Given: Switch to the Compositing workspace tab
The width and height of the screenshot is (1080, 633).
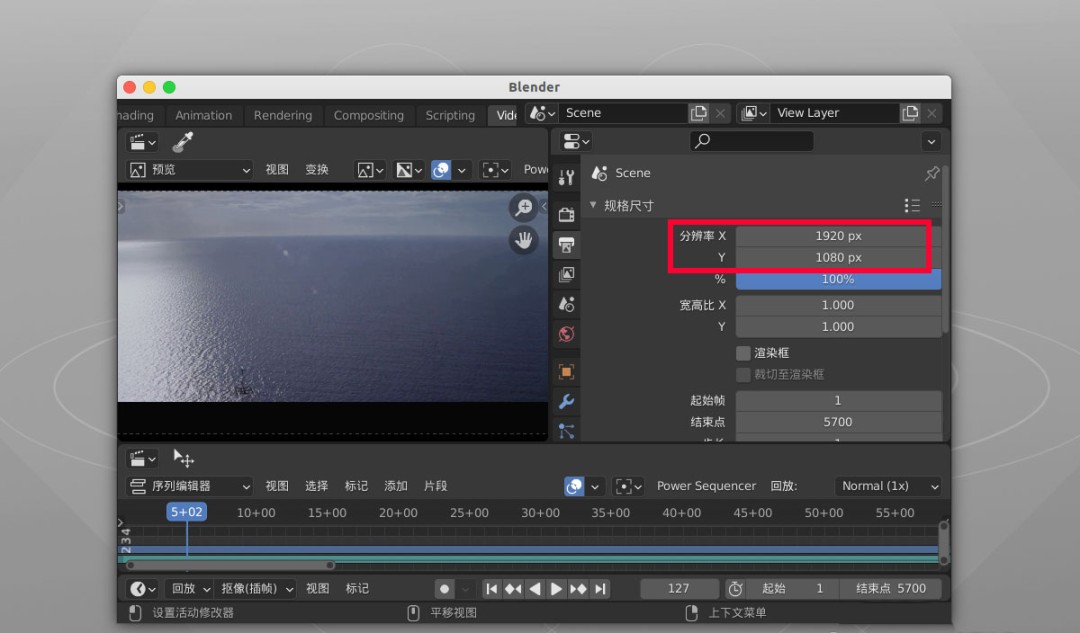Looking at the screenshot, I should tap(368, 115).
